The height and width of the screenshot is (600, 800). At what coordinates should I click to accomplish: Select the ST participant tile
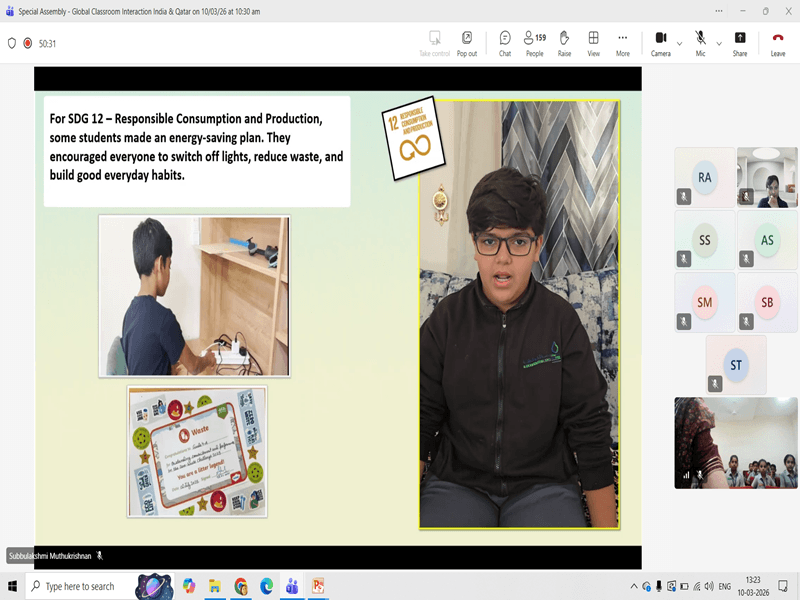(736, 365)
